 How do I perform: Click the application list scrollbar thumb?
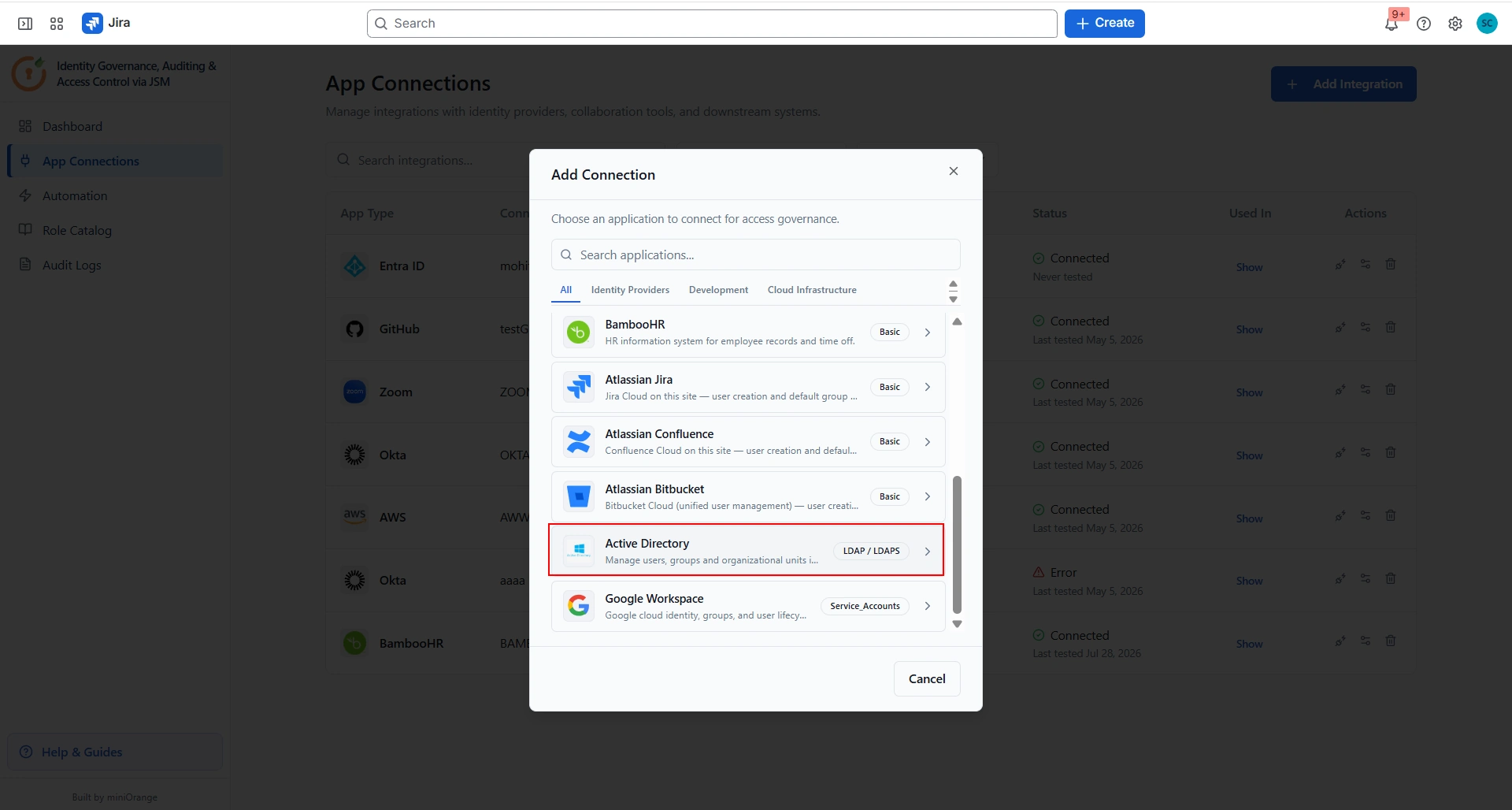(x=957, y=544)
